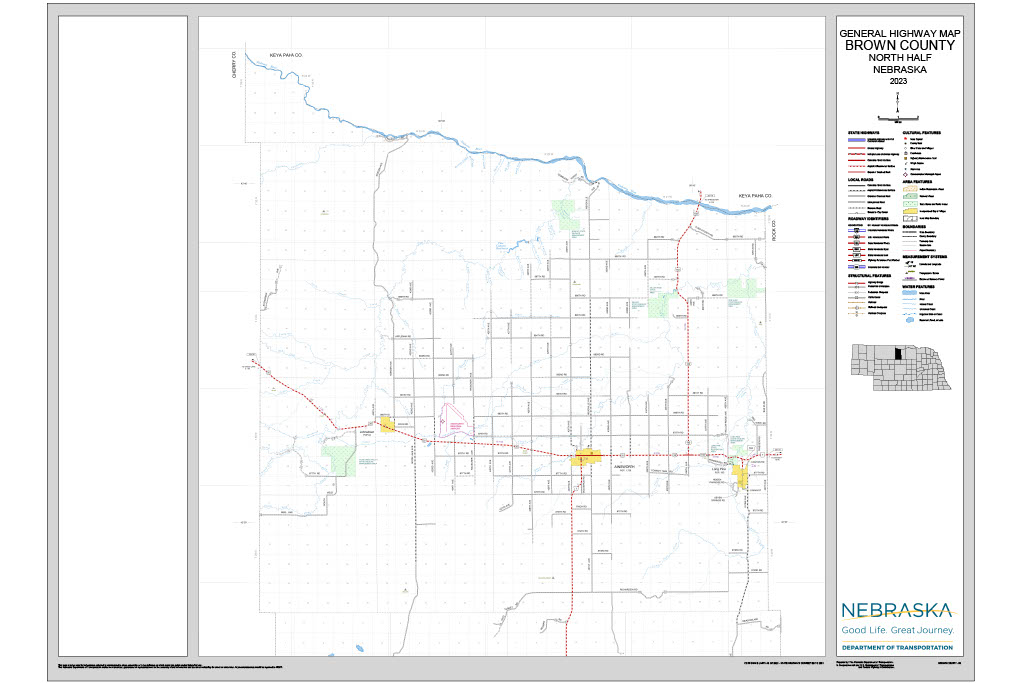The image size is (1024, 683).
Task: Click the ROADWAY IDENTIFIERS legend heading
Action: tap(868, 219)
